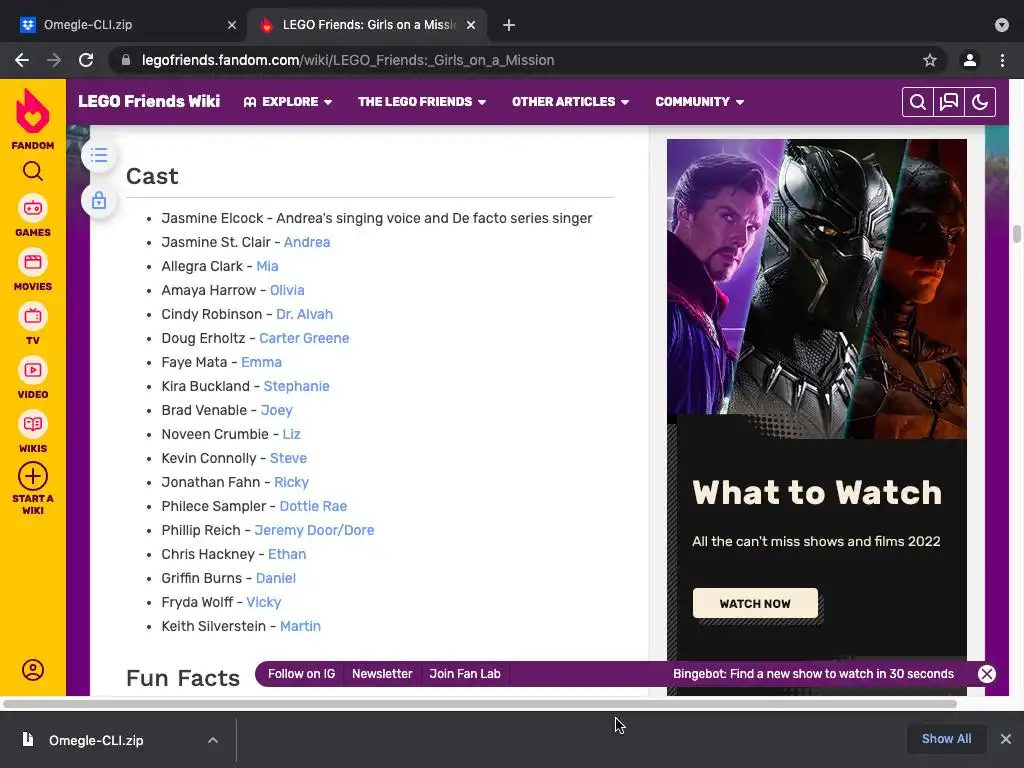1024x768 pixels.
Task: Click the tab search down-arrow icon
Action: [1002, 25]
